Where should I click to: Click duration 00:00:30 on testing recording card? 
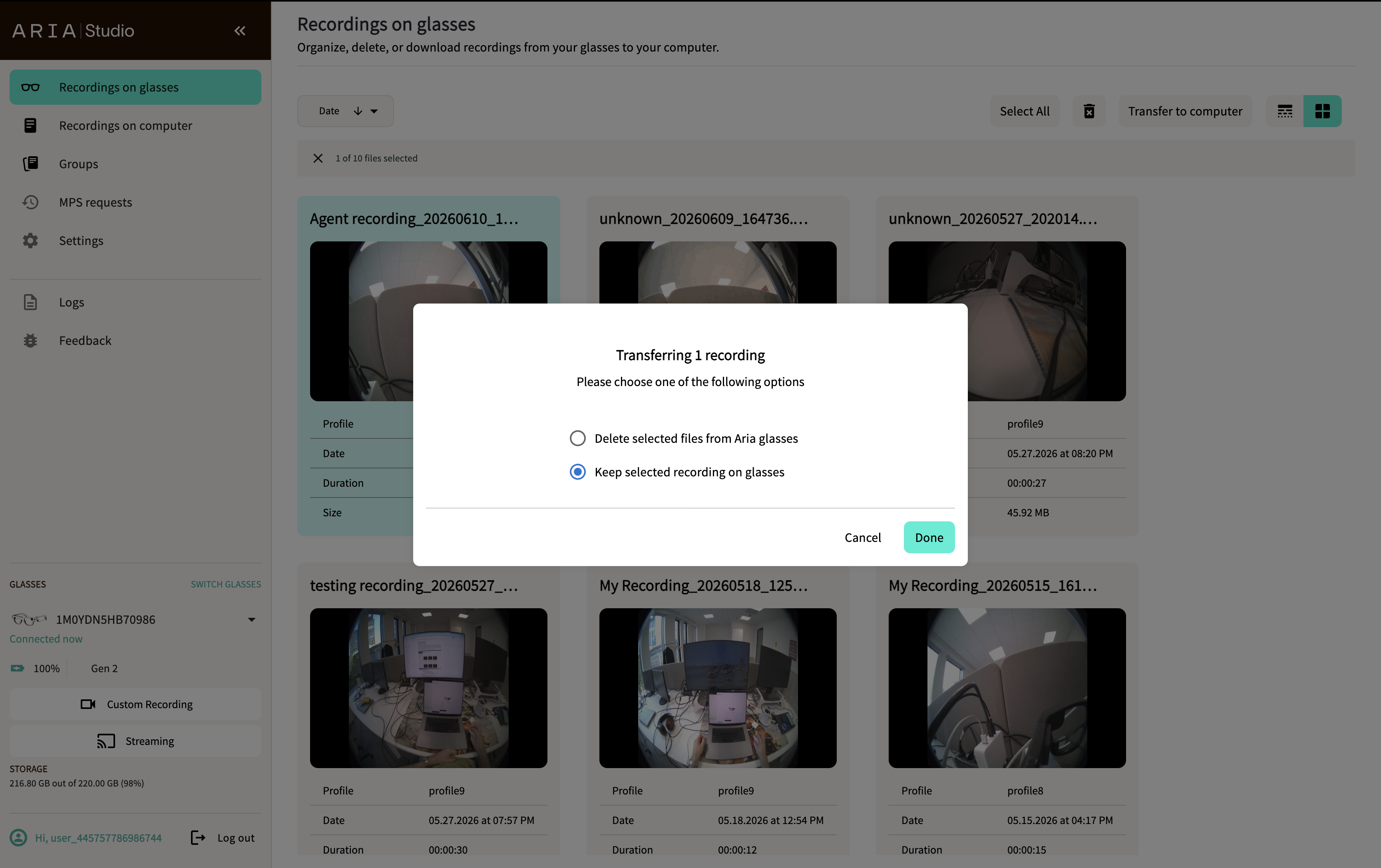point(448,850)
